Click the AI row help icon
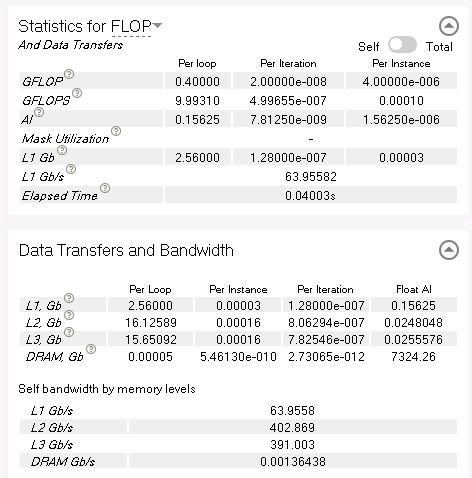Image resolution: width=472 pixels, height=478 pixels. [39, 112]
